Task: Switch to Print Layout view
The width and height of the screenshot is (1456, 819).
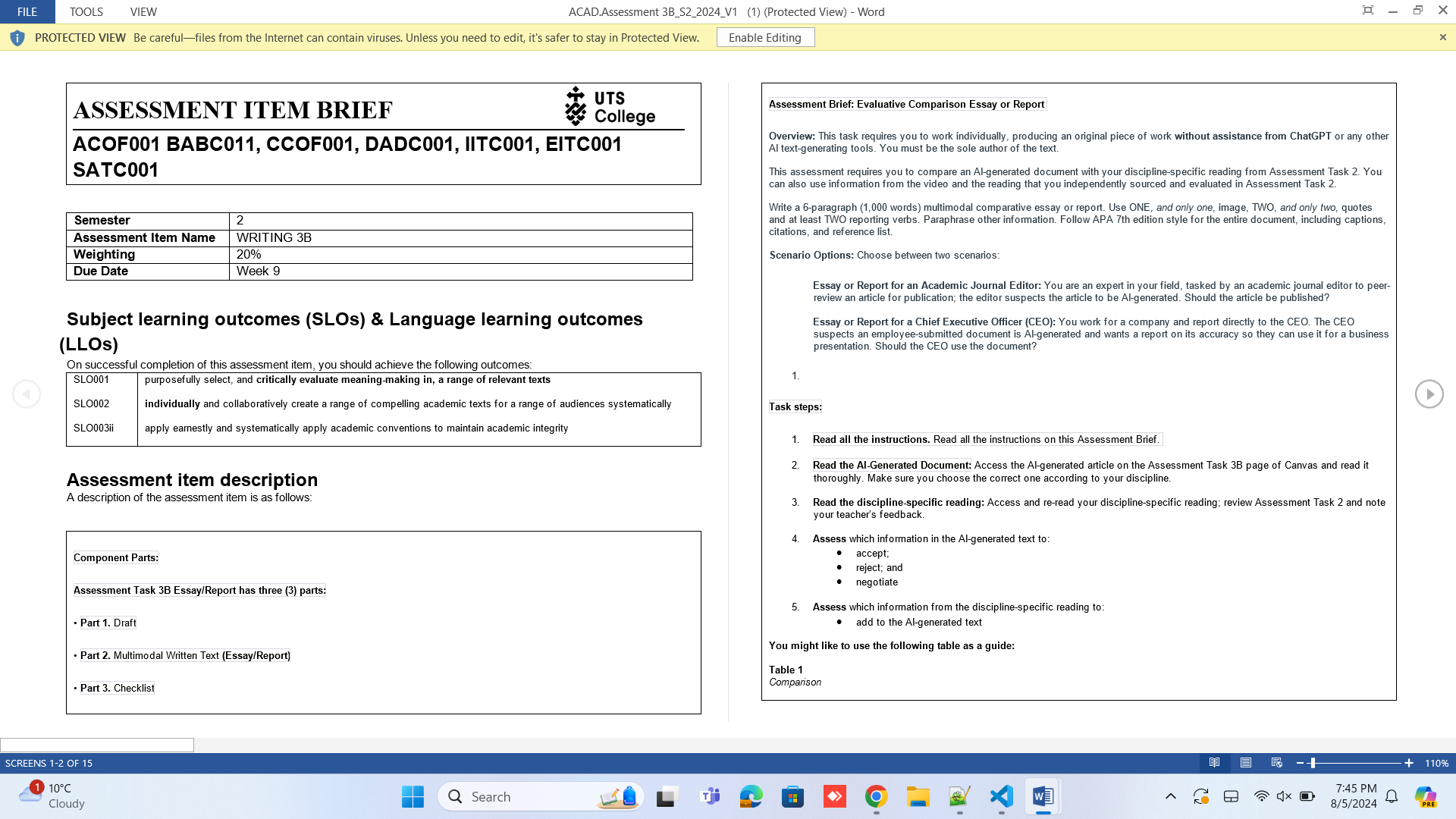Action: (1246, 764)
